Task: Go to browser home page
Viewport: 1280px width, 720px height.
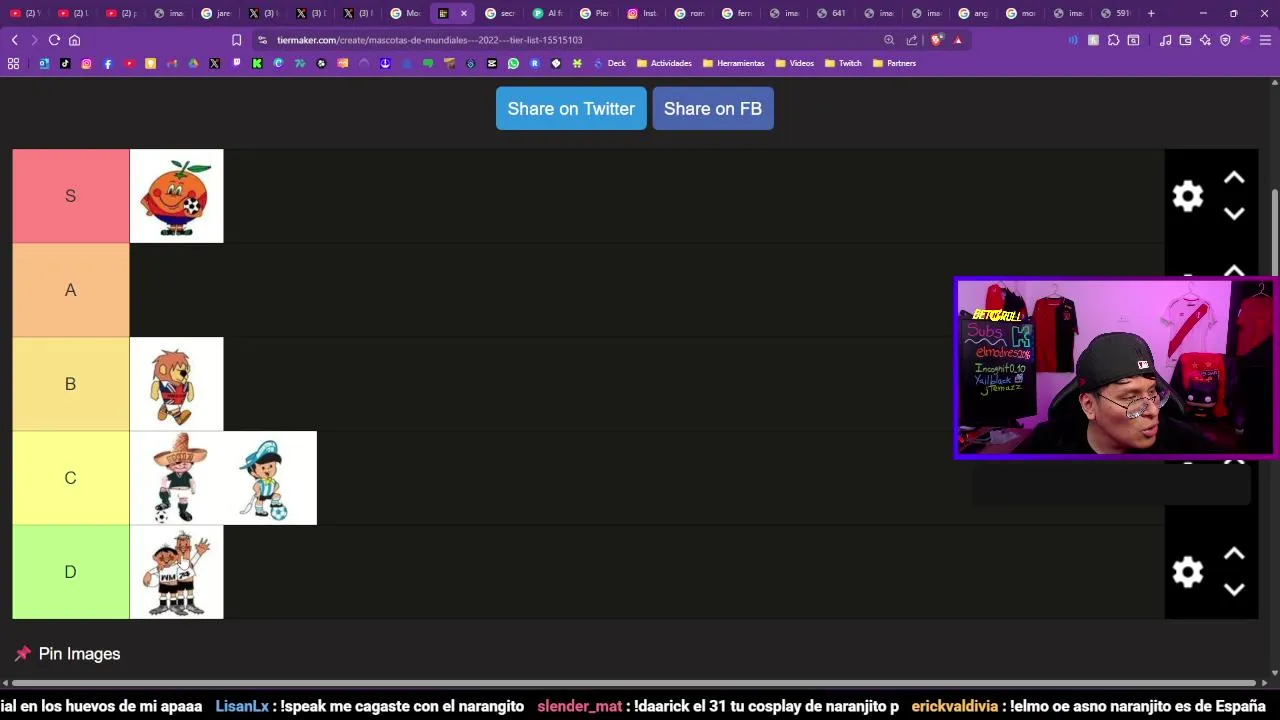Action: [74, 40]
